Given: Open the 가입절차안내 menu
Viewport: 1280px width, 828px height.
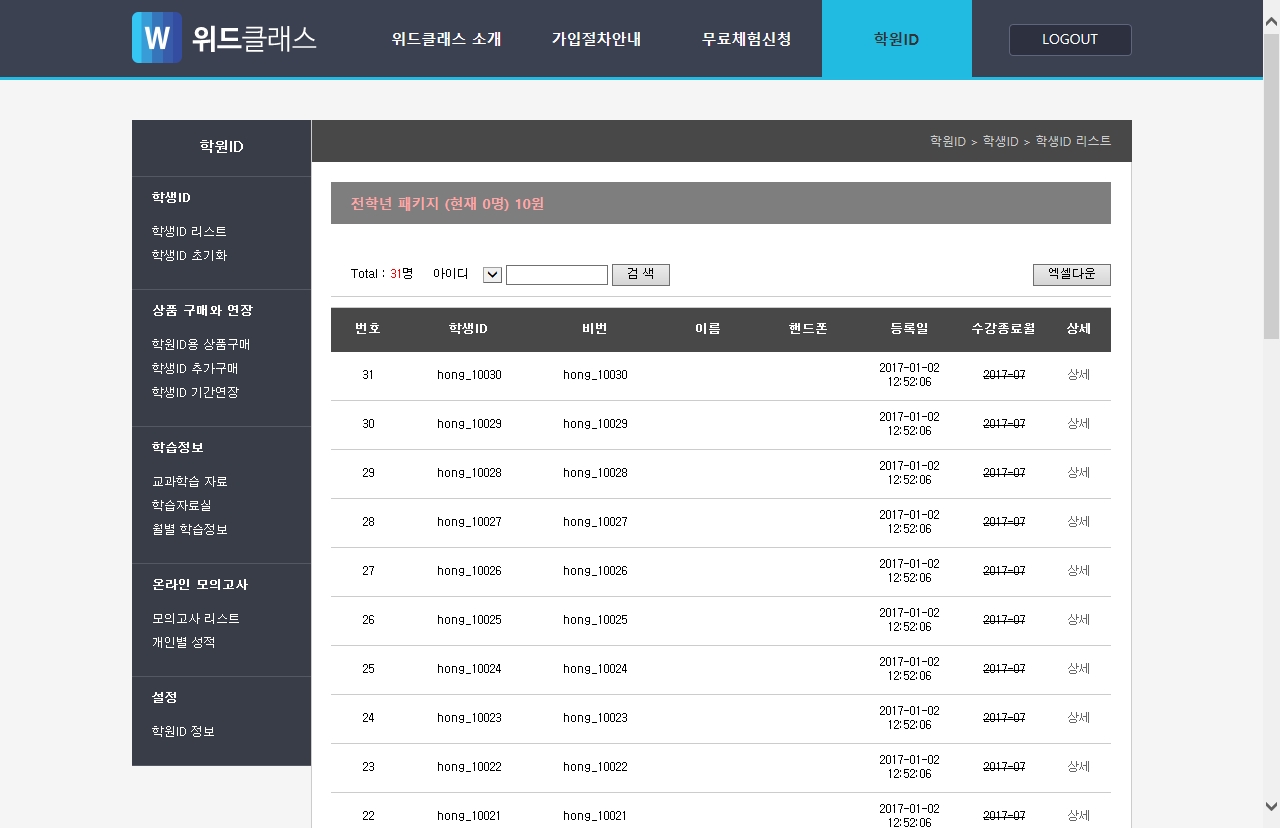Looking at the screenshot, I should coord(596,39).
